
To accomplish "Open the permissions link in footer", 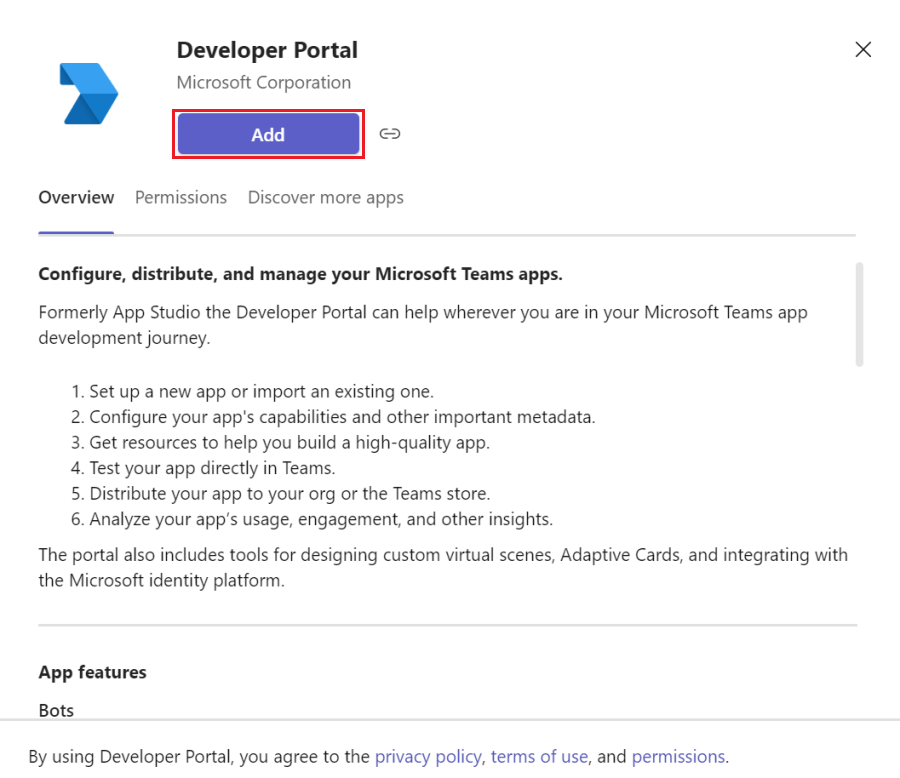I will [678, 757].
